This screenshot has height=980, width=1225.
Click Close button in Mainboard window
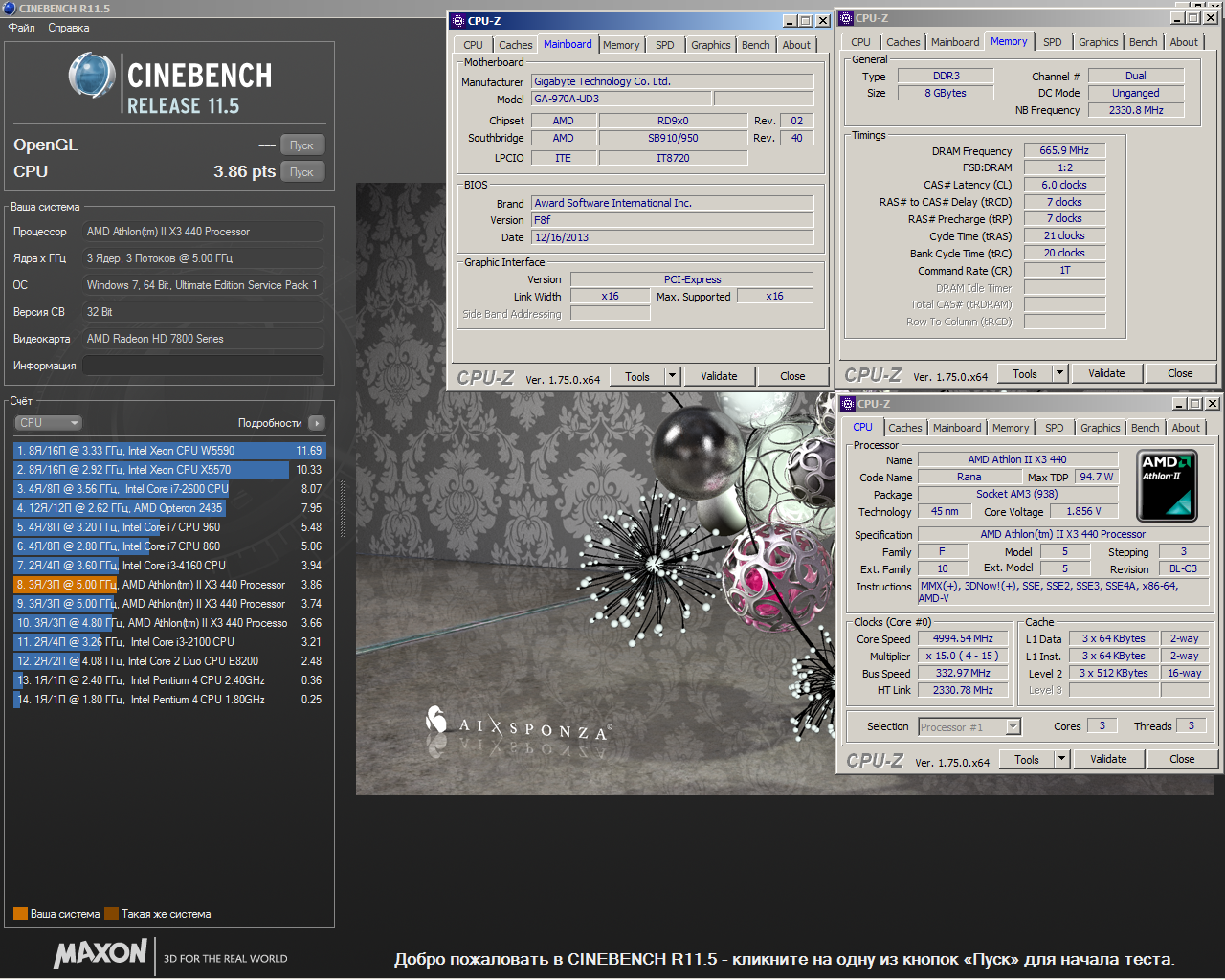tap(792, 376)
